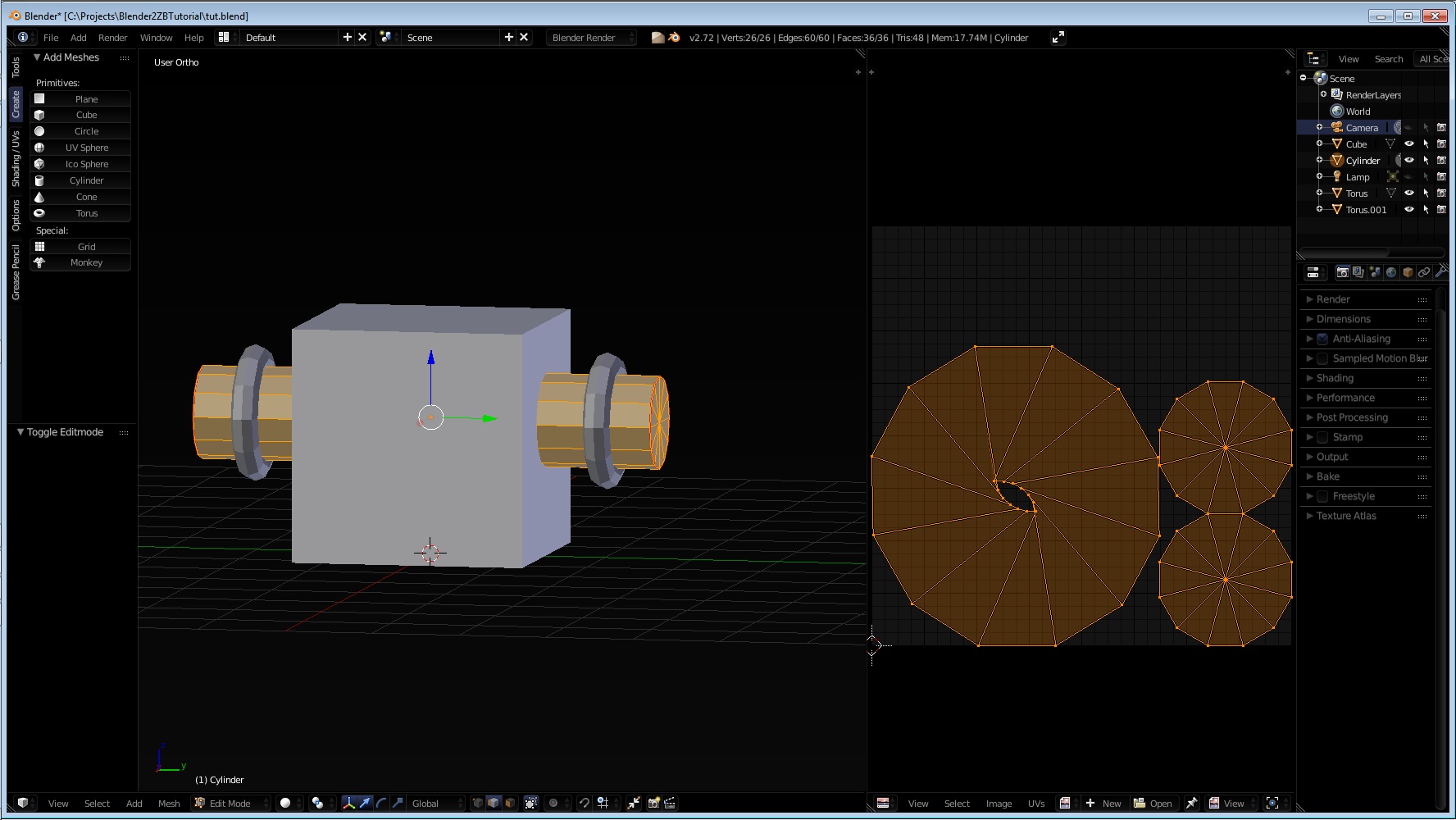Expand the Cylinder tree item in outliner
This screenshot has height=820, width=1456.
[1319, 161]
